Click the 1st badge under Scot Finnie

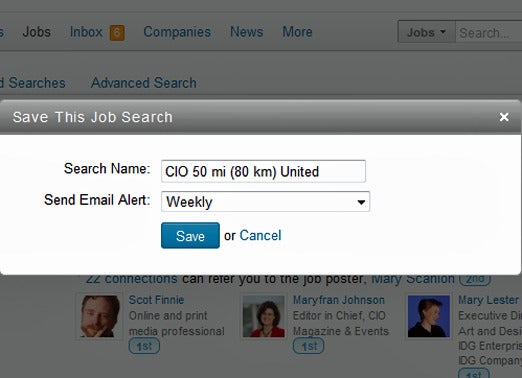click(144, 346)
